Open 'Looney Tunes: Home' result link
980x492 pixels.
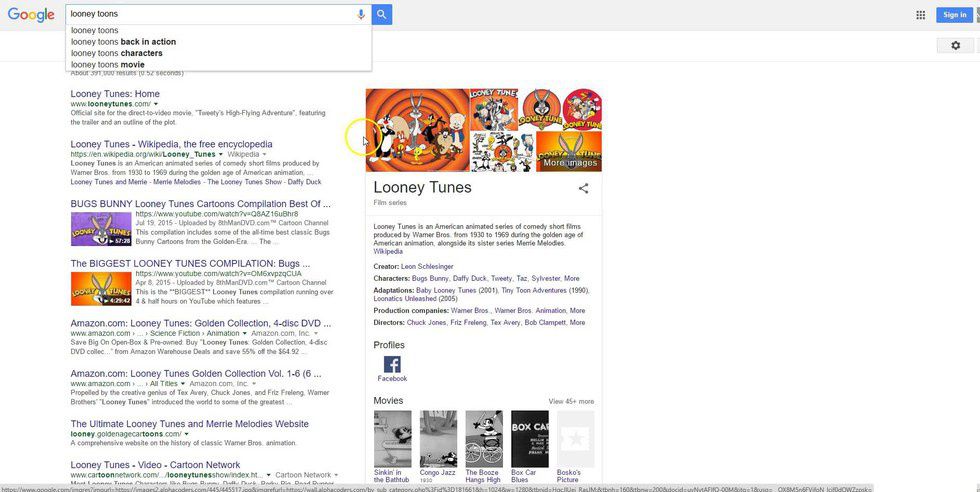(x=115, y=94)
